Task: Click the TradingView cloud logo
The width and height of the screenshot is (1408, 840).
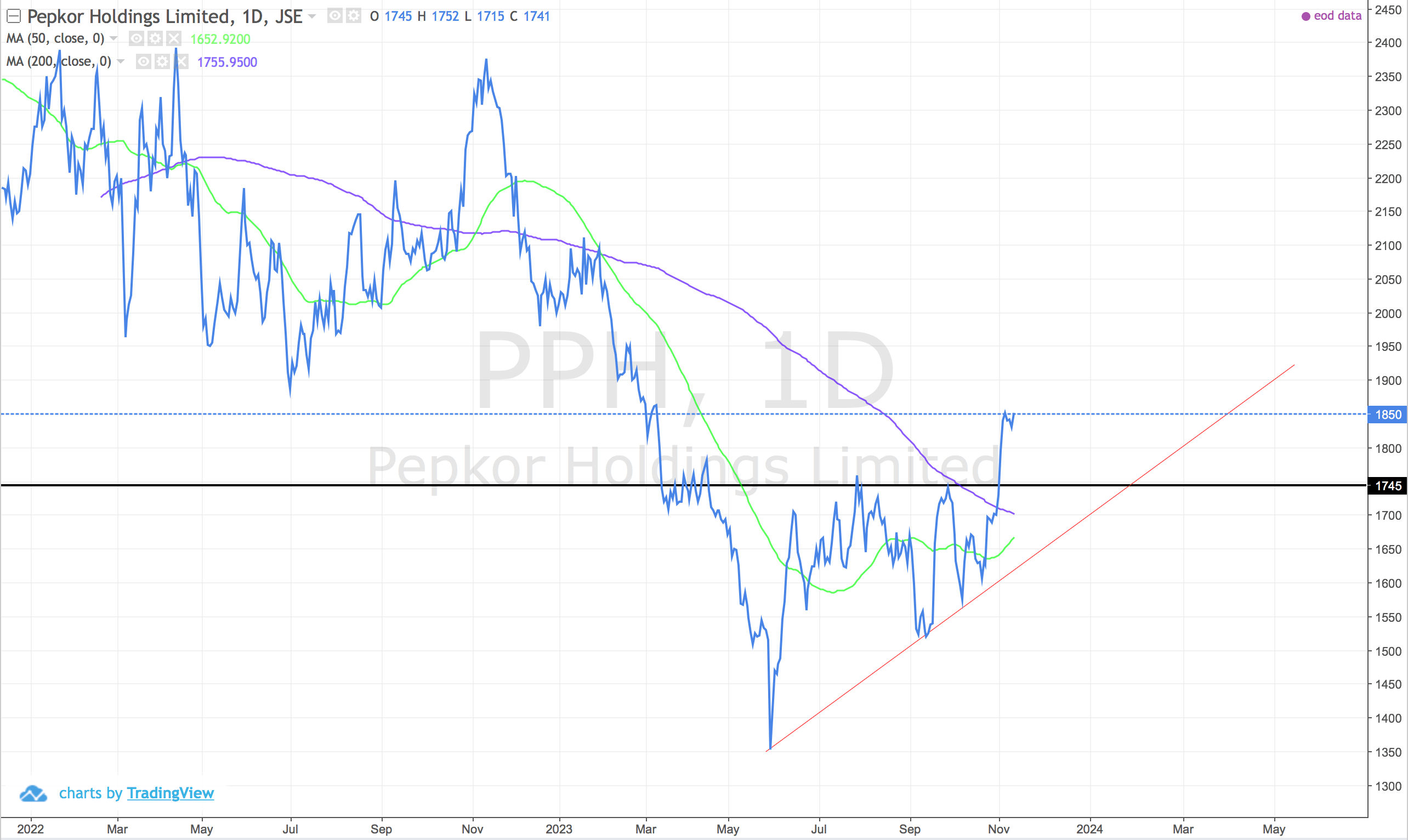Action: click(x=33, y=793)
